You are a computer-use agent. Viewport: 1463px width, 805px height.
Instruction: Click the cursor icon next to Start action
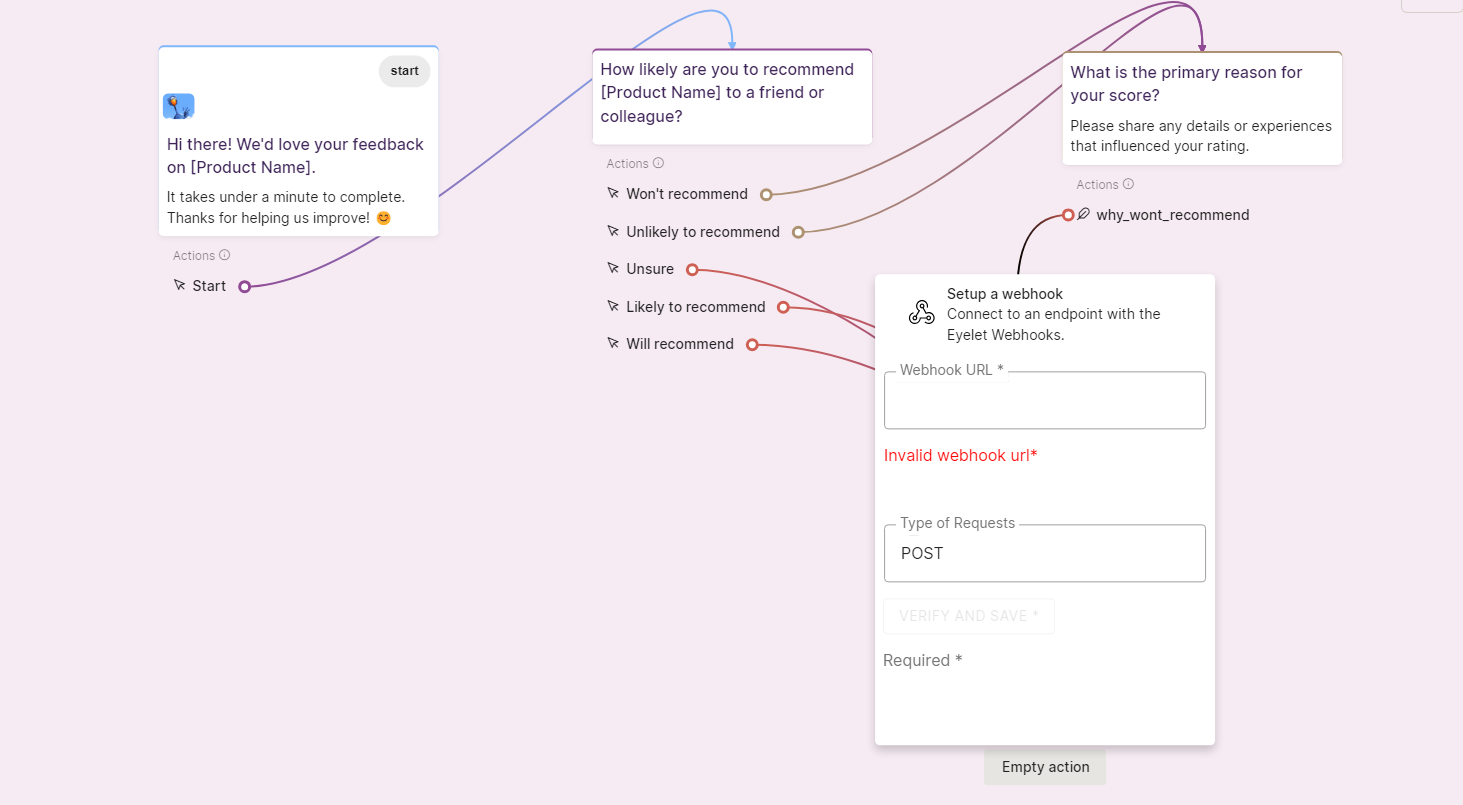(180, 285)
